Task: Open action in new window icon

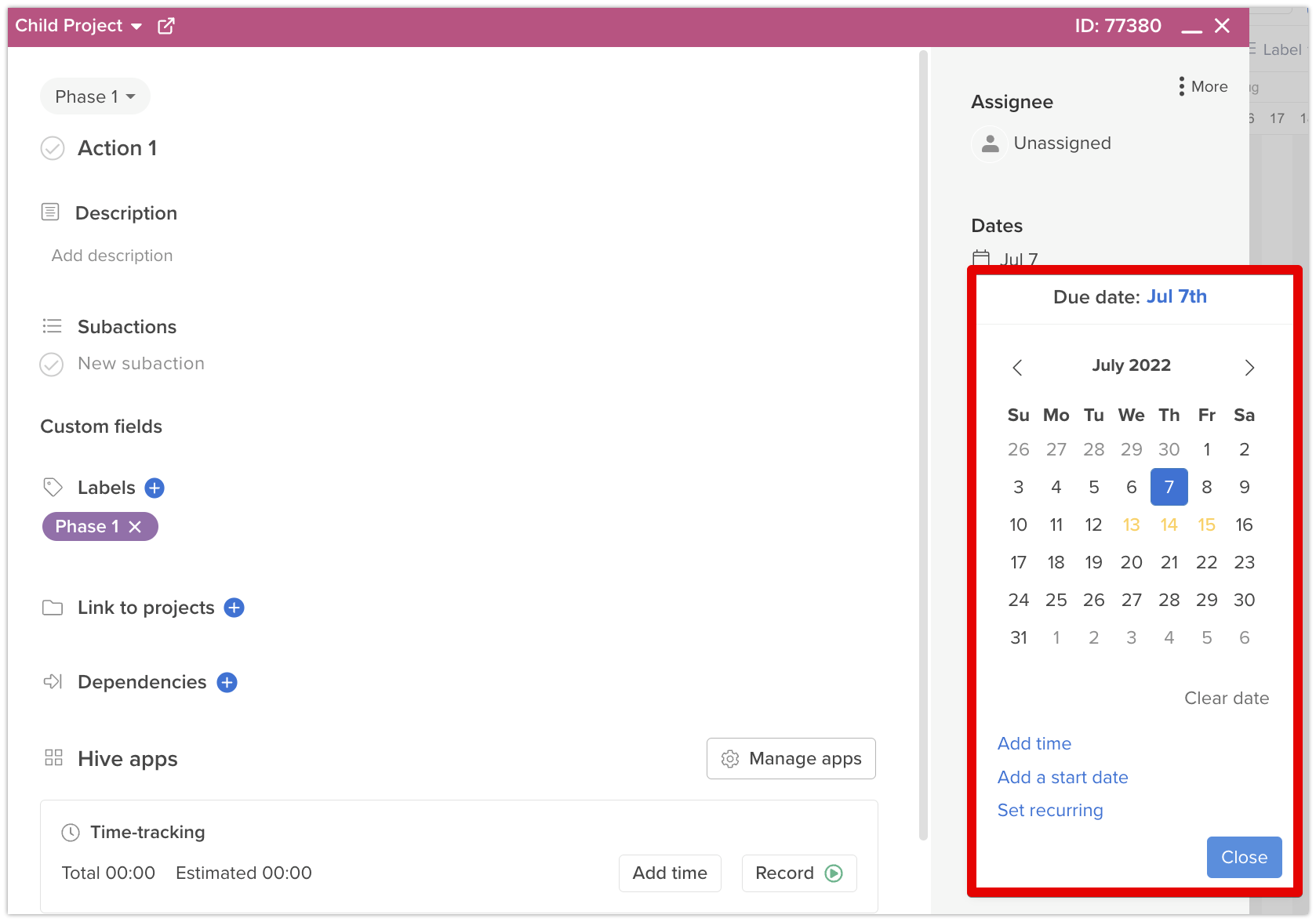Action: pyautogui.click(x=166, y=26)
